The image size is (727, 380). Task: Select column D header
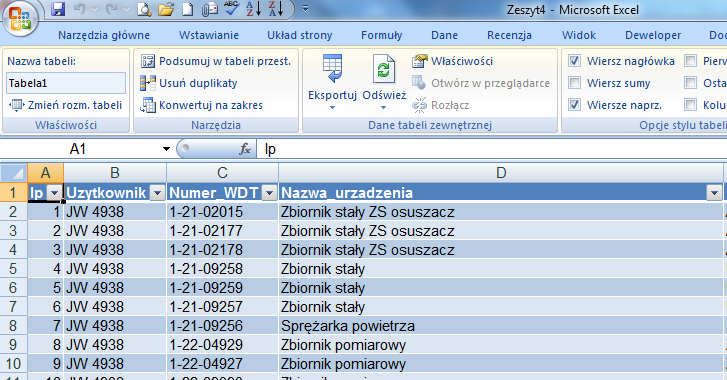tap(501, 173)
